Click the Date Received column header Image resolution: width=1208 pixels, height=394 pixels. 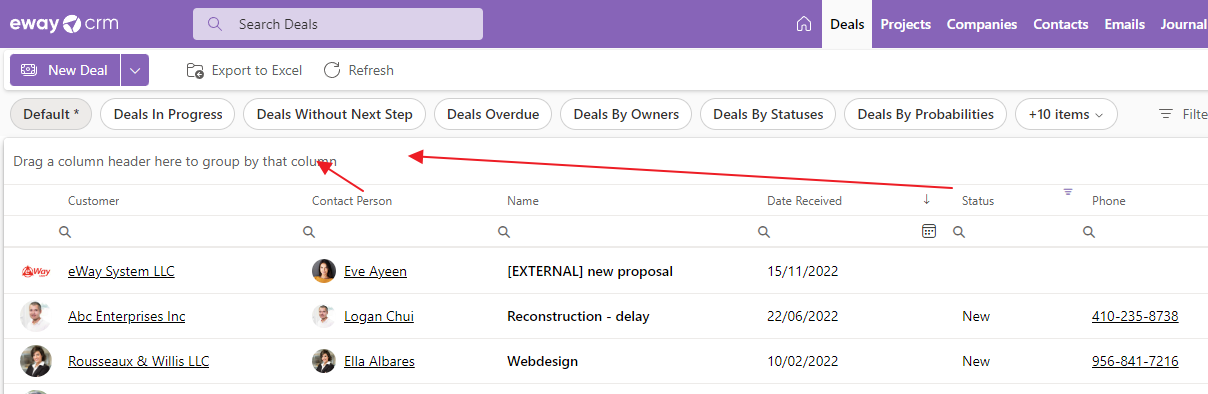804,201
